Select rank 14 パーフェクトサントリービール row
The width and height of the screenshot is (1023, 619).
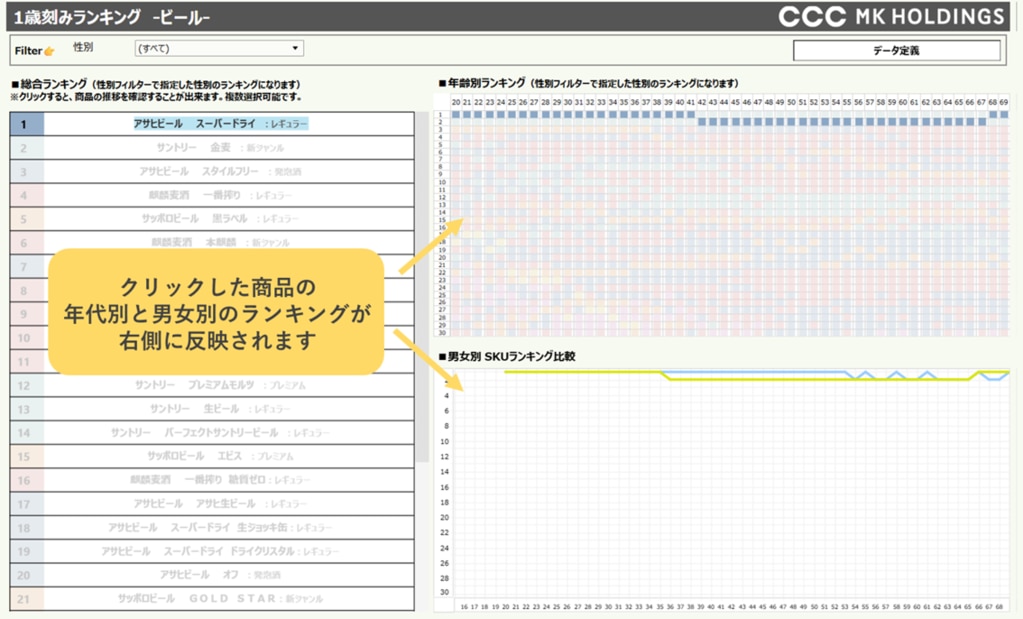pyautogui.click(x=212, y=432)
